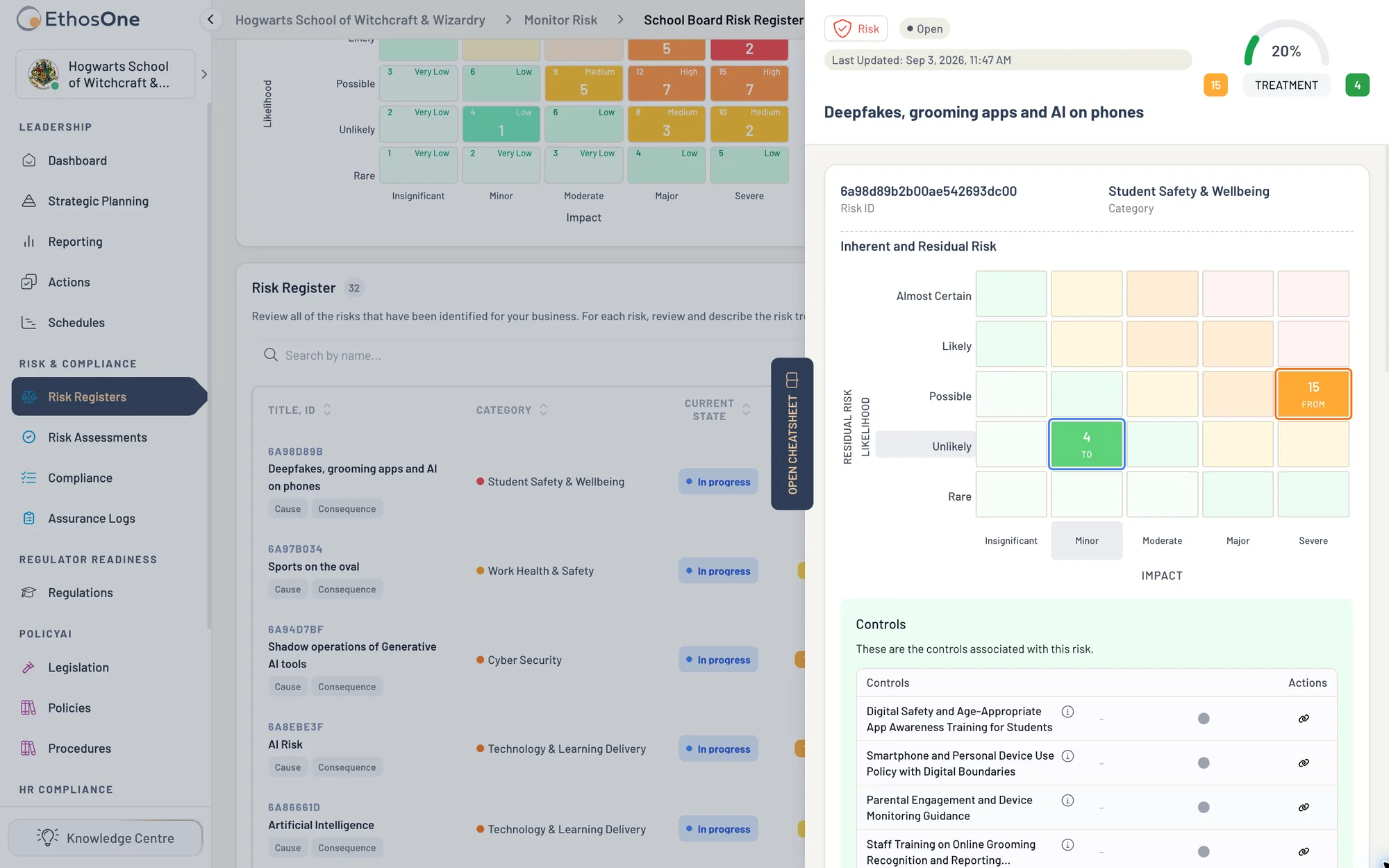
Task: Link icon for Staff Training Online Grooming
Action: 1304,852
